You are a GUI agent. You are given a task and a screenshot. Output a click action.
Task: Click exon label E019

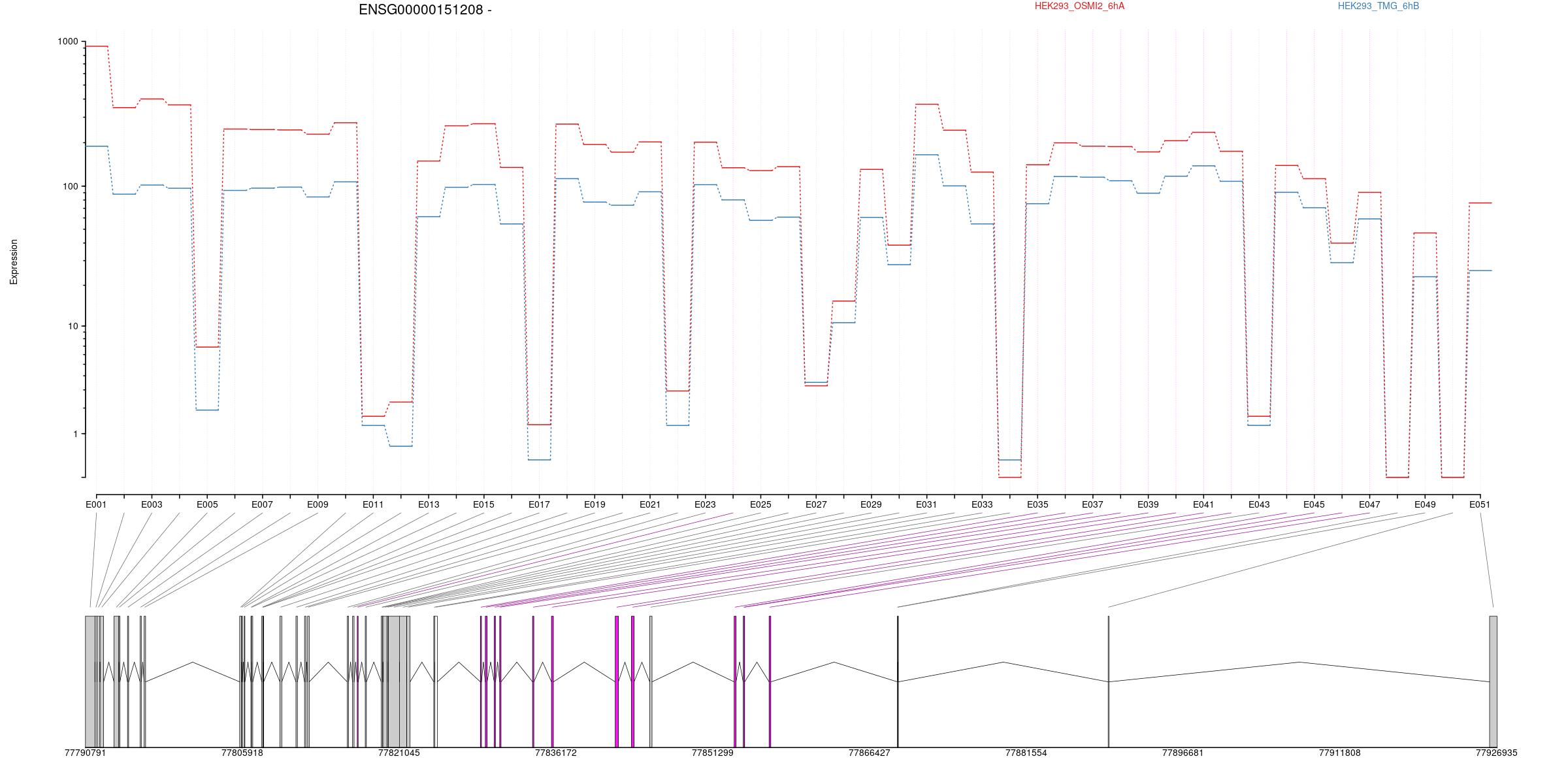595,504
